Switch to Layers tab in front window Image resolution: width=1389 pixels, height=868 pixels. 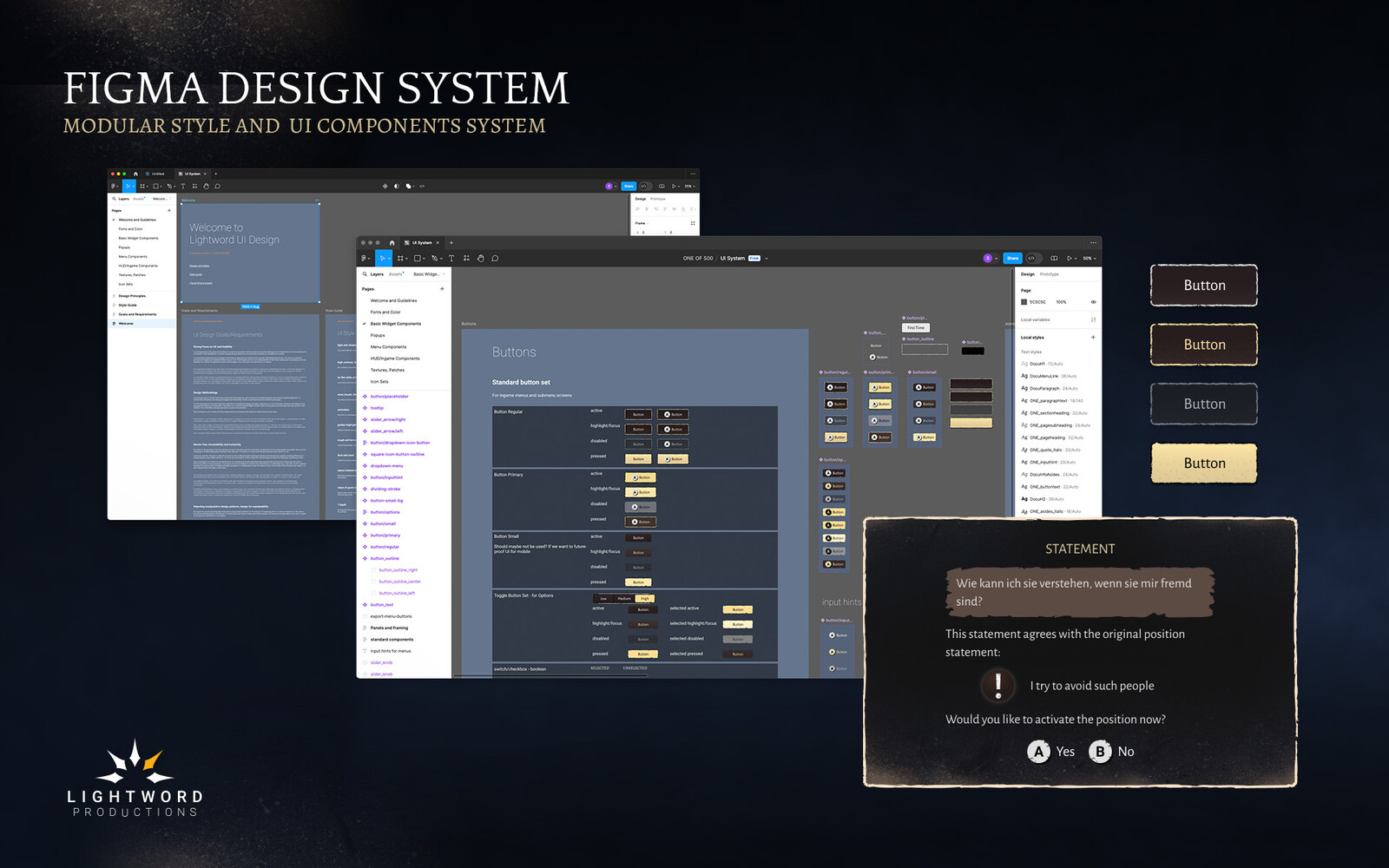click(x=377, y=274)
